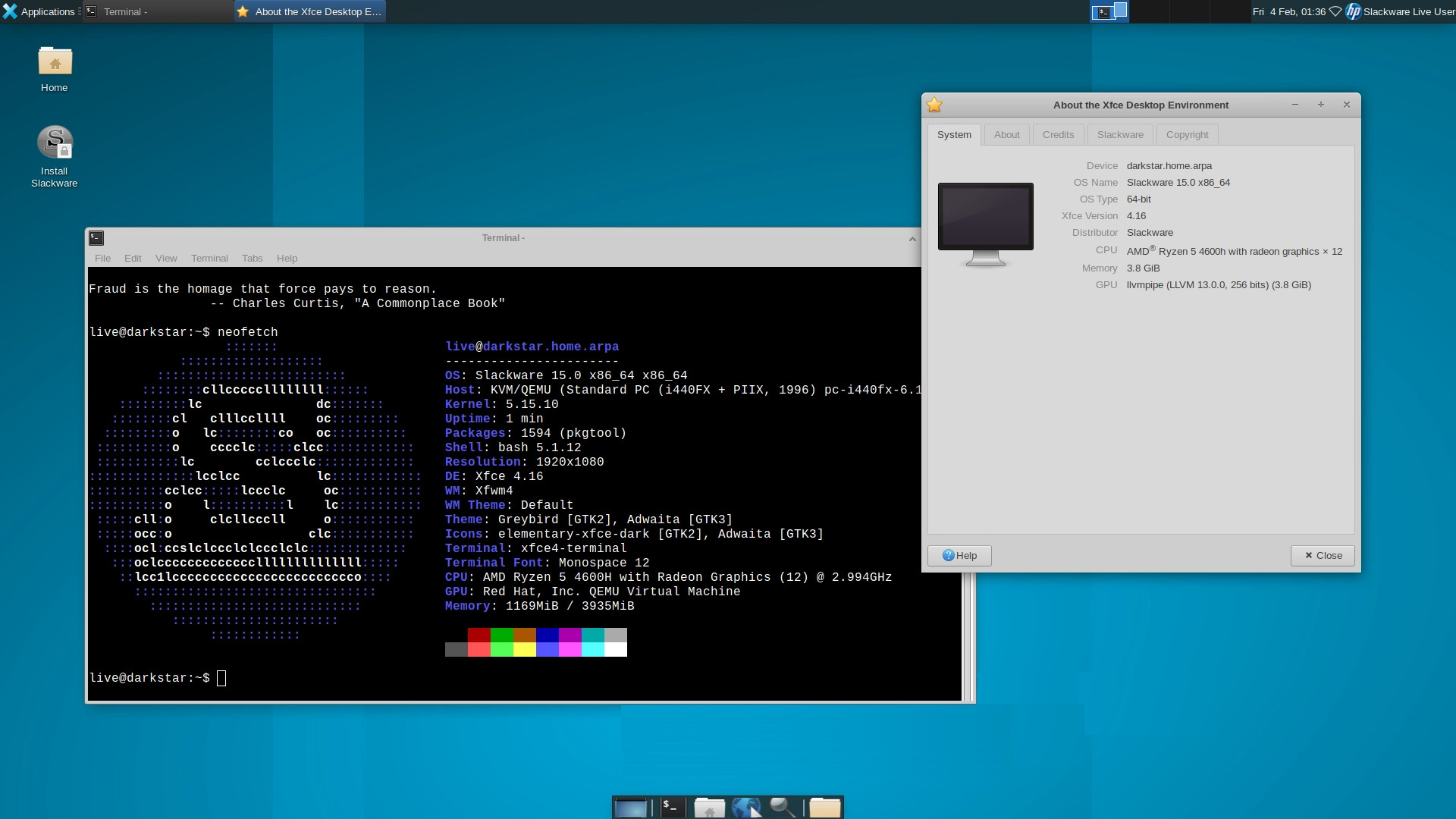Viewport: 1456px width, 819px height.
Task: Switch to the second workspace in pager
Action: [x=1149, y=11]
